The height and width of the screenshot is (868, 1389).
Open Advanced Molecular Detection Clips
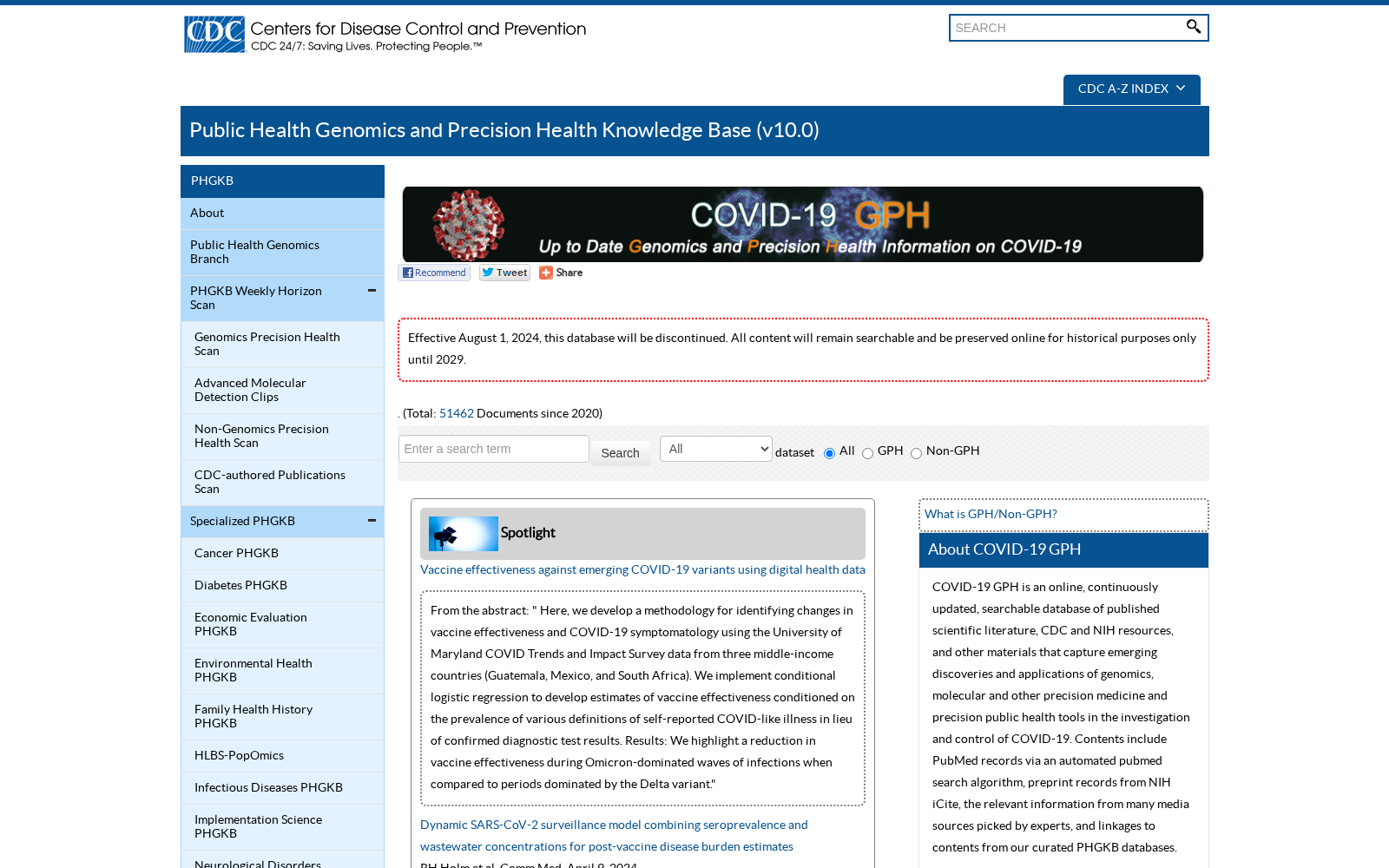(x=282, y=391)
